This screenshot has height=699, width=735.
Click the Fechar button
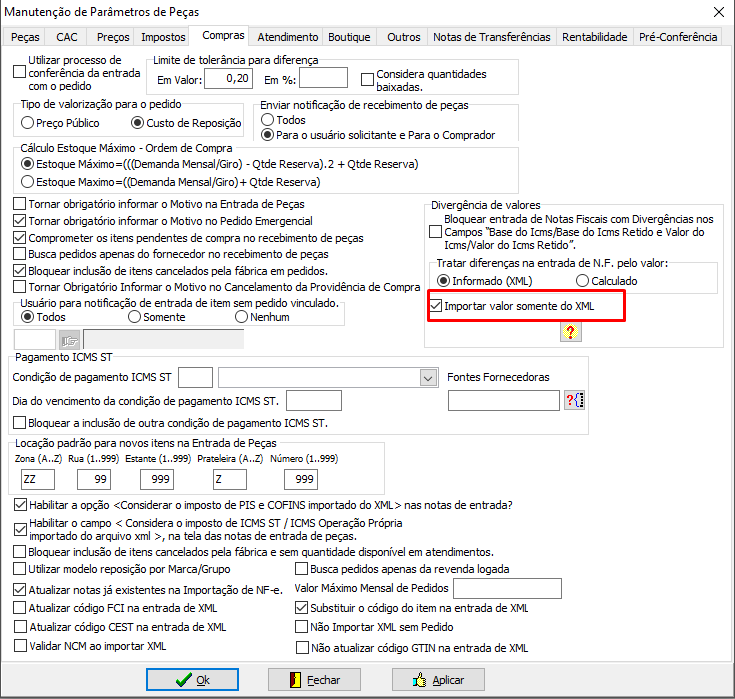pyautogui.click(x=314, y=680)
